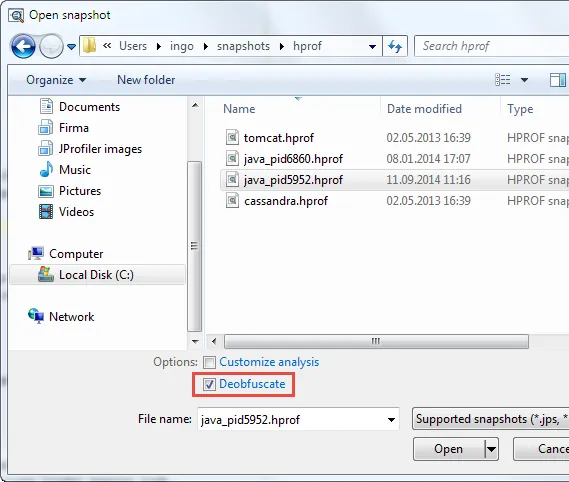Click the Computer monitor icon
The height and width of the screenshot is (482, 569).
[x=36, y=253]
